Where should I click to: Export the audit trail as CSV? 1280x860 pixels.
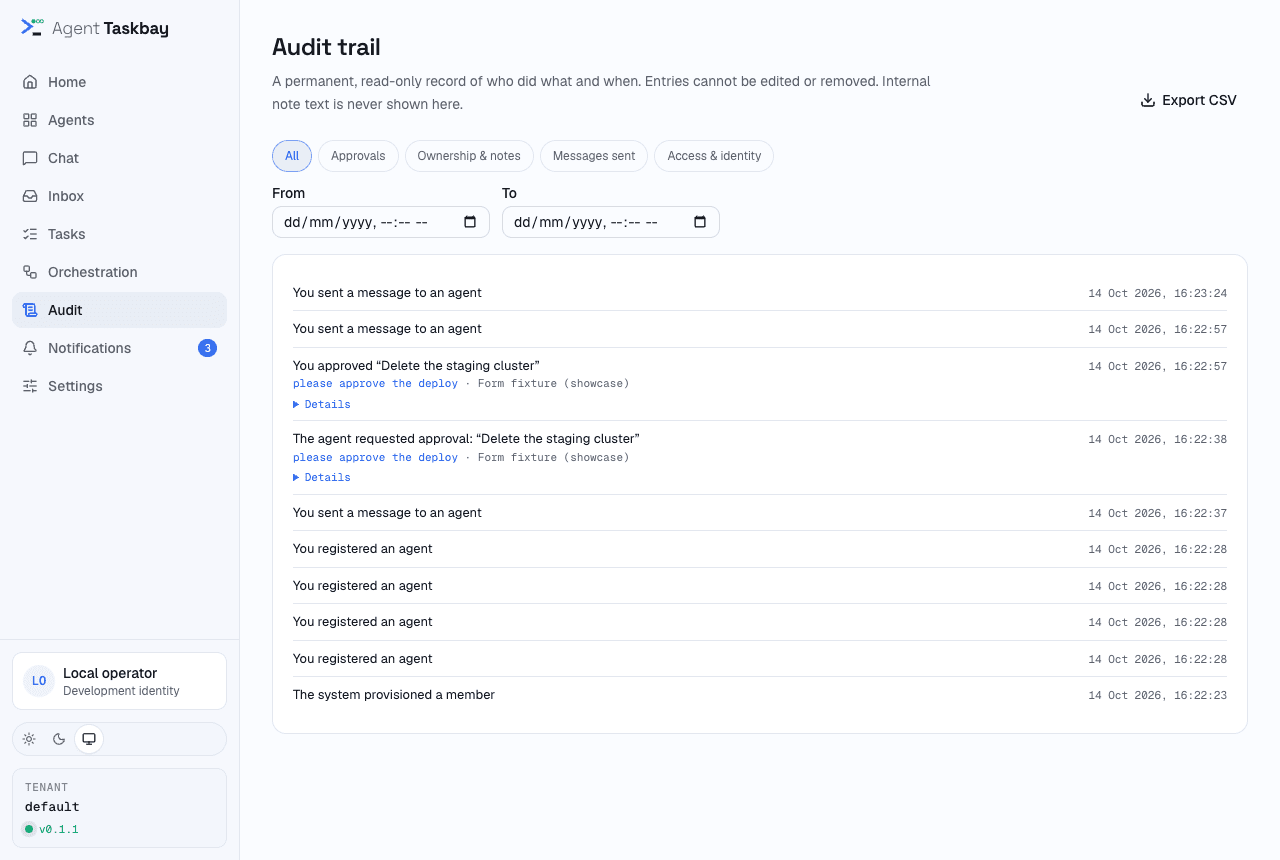(1188, 100)
